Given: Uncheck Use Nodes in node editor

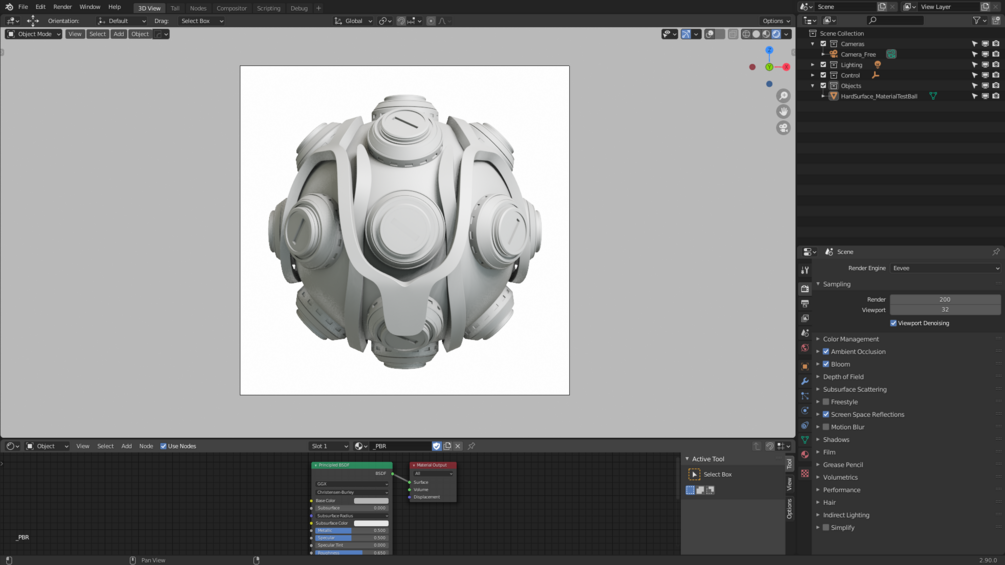Looking at the screenshot, I should click(163, 446).
